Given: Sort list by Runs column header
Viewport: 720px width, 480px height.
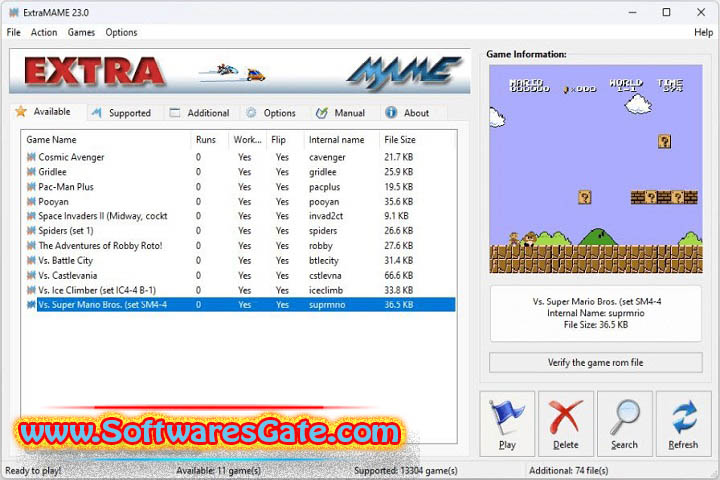Looking at the screenshot, I should [209, 140].
